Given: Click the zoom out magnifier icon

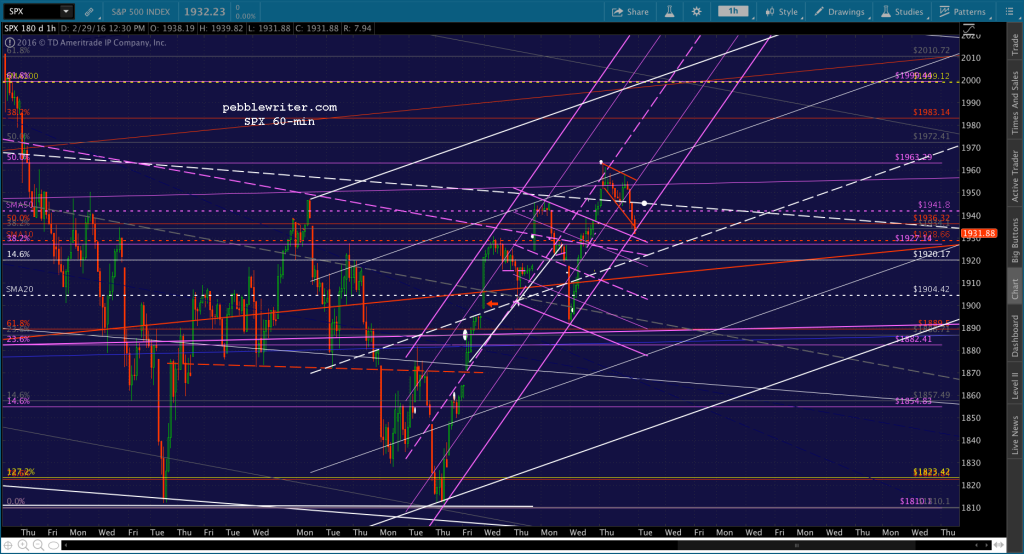Looking at the screenshot, I should click(39, 545).
